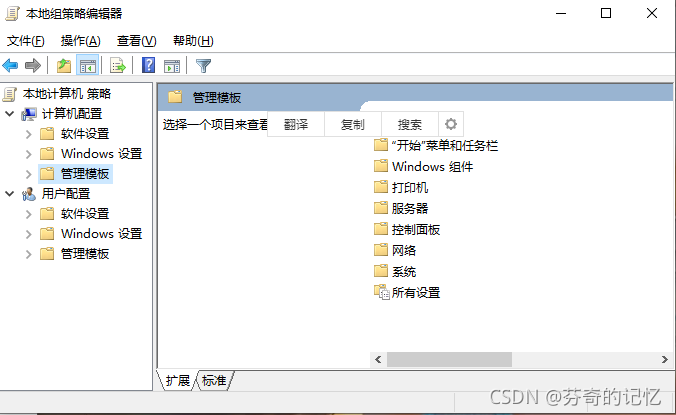Expand Windows 设置 under 用户配置
The height and width of the screenshot is (415, 676).
pyautogui.click(x=29, y=234)
